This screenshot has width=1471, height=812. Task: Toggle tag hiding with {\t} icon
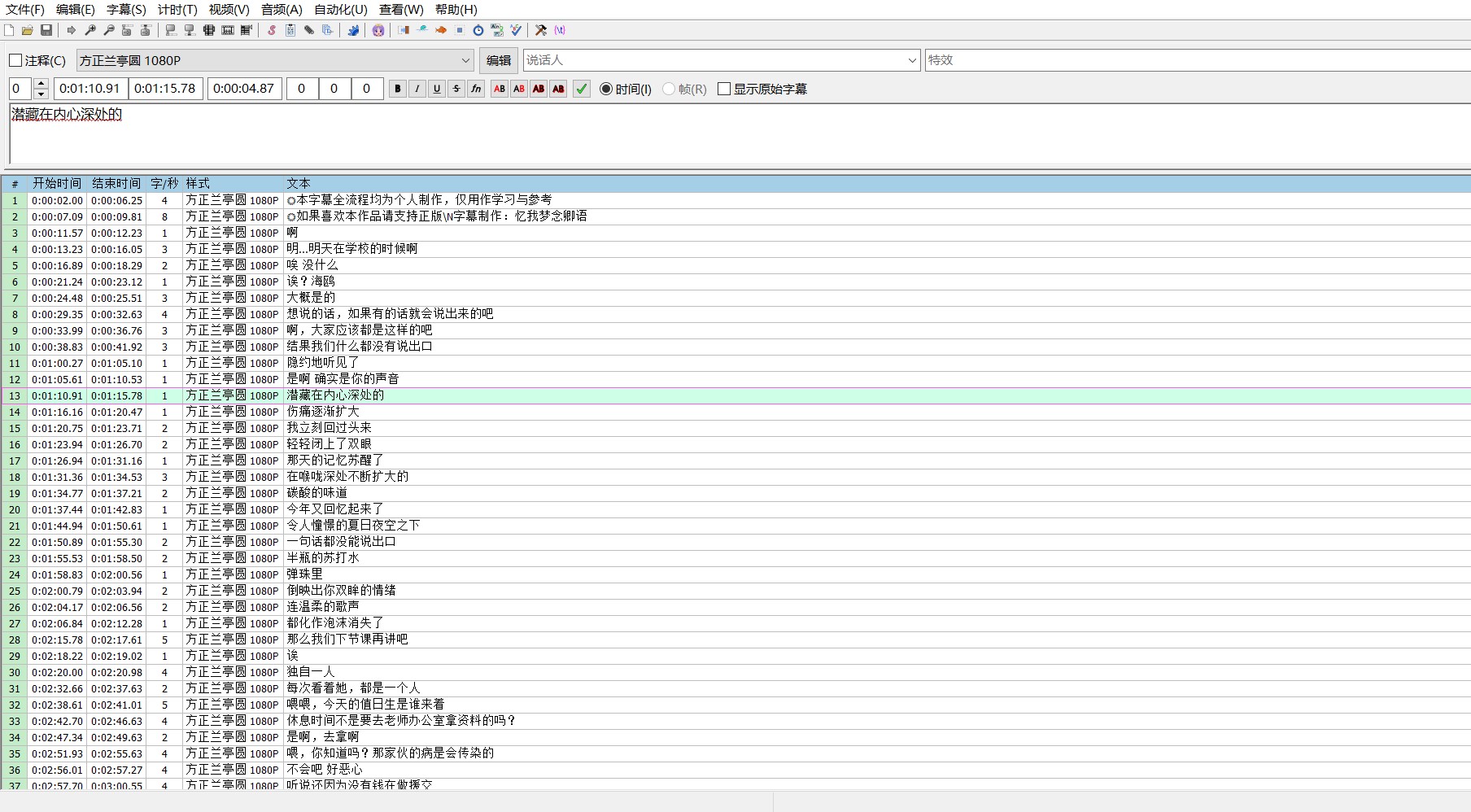pos(560,30)
